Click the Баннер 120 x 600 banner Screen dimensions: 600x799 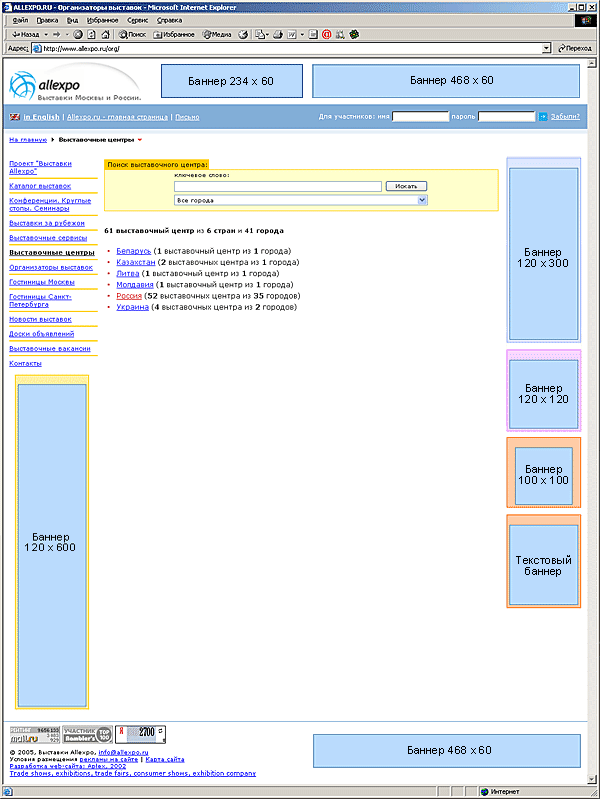pos(52,544)
